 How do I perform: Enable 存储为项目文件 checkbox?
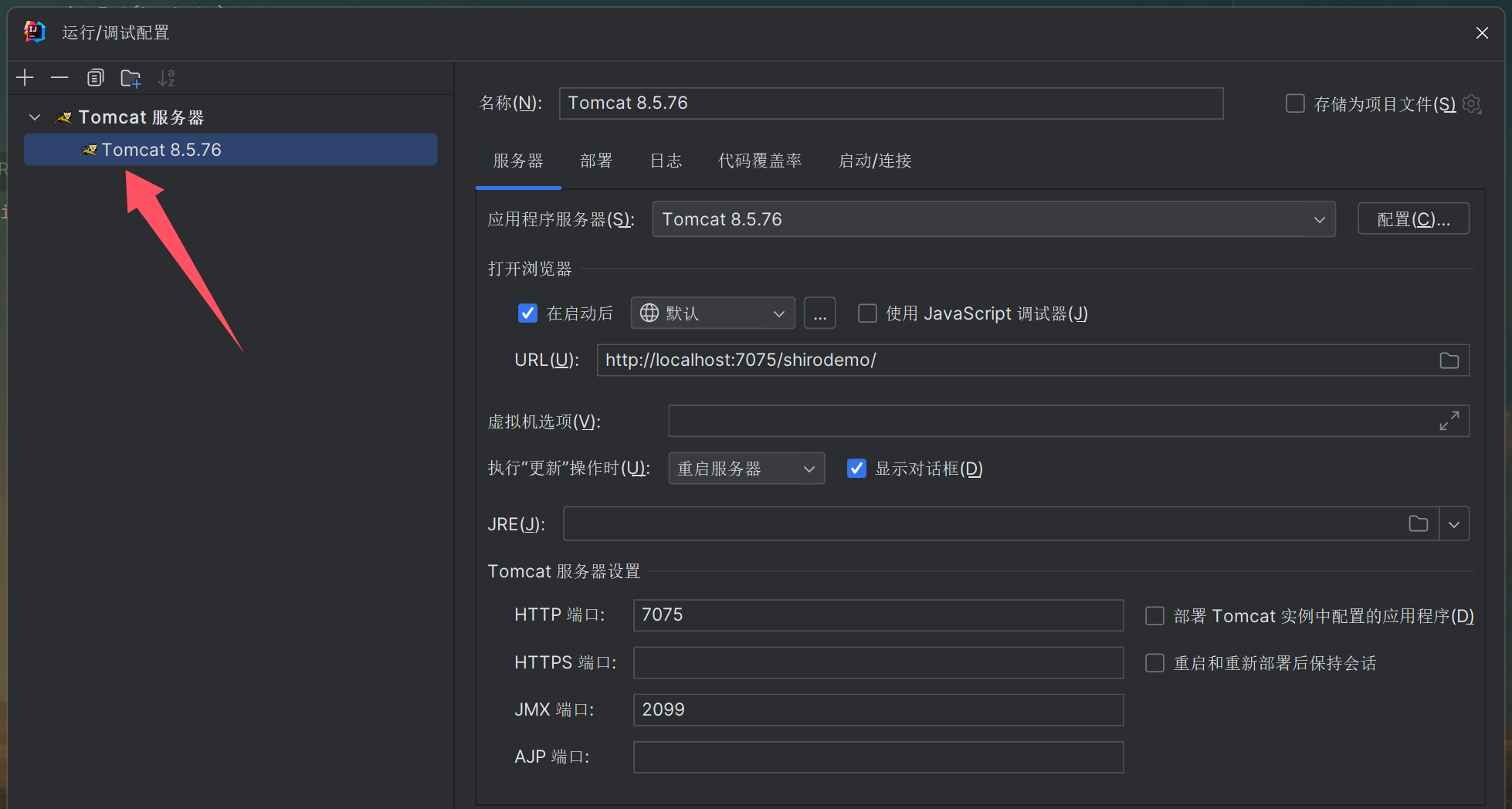pyautogui.click(x=1295, y=103)
